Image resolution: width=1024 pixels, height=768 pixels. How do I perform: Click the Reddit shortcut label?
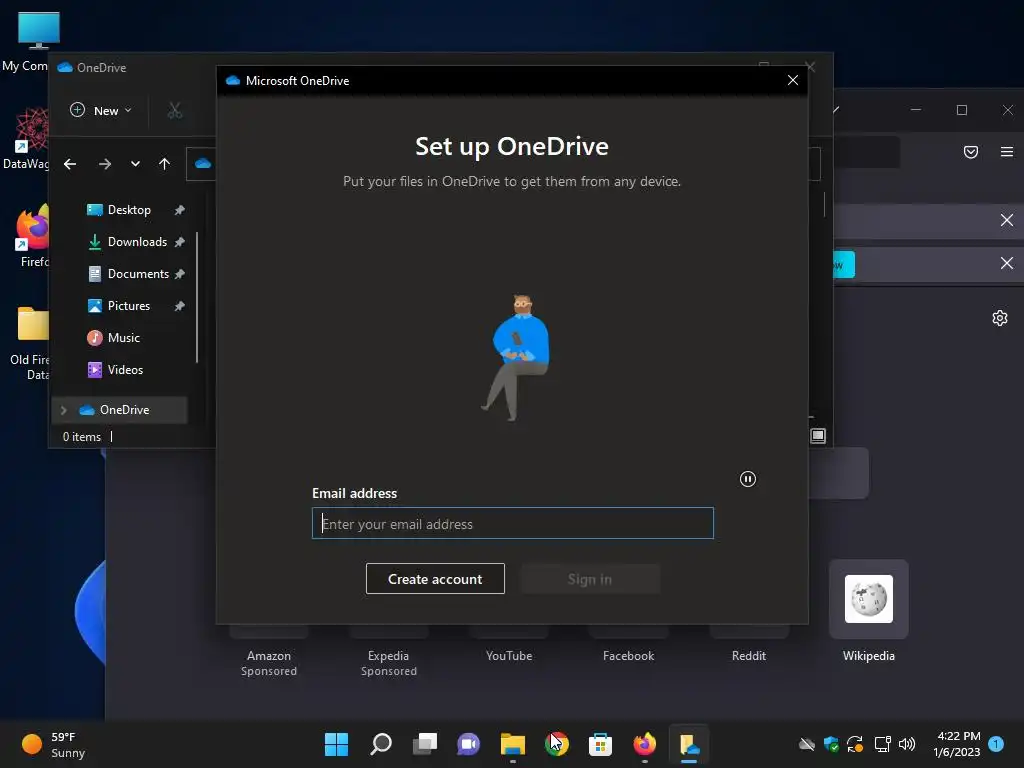coord(748,656)
